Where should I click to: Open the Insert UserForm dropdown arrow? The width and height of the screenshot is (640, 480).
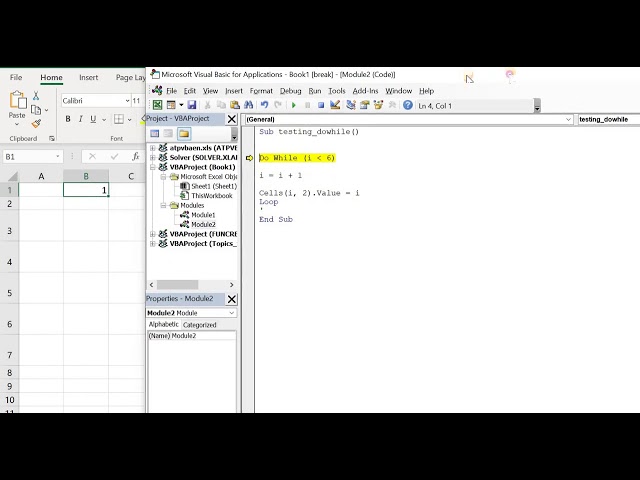pos(181,105)
